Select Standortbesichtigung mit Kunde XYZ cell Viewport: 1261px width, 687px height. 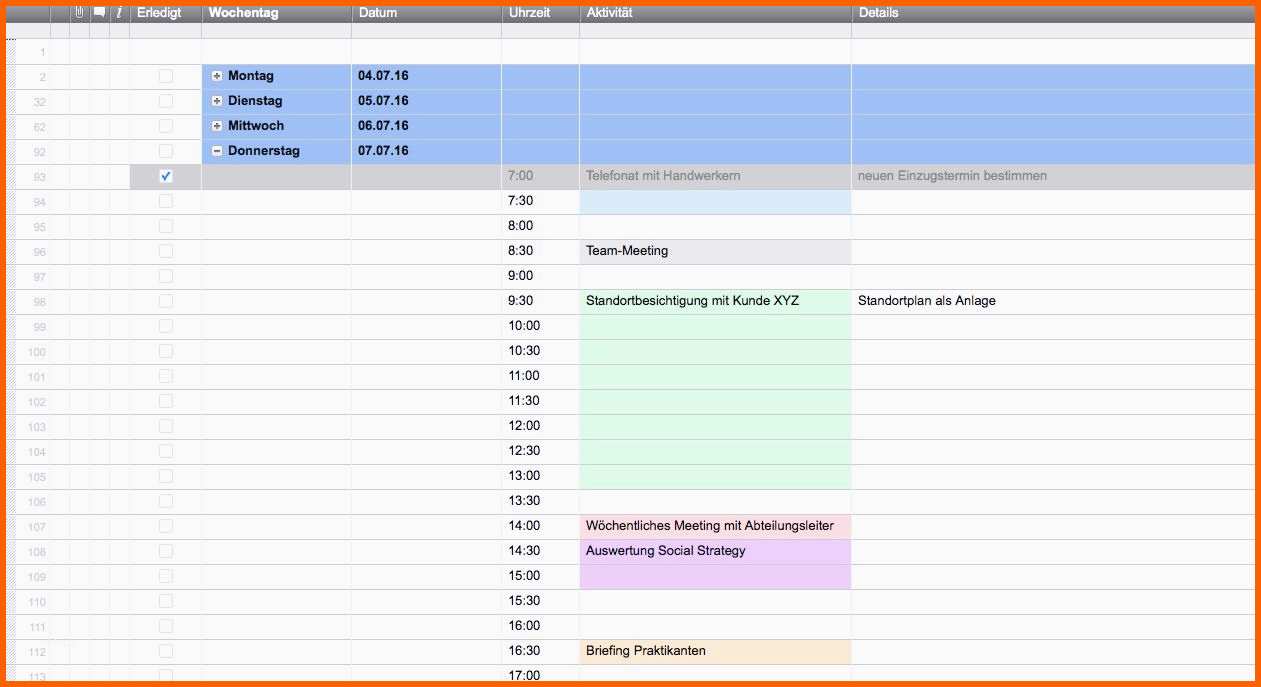(716, 301)
